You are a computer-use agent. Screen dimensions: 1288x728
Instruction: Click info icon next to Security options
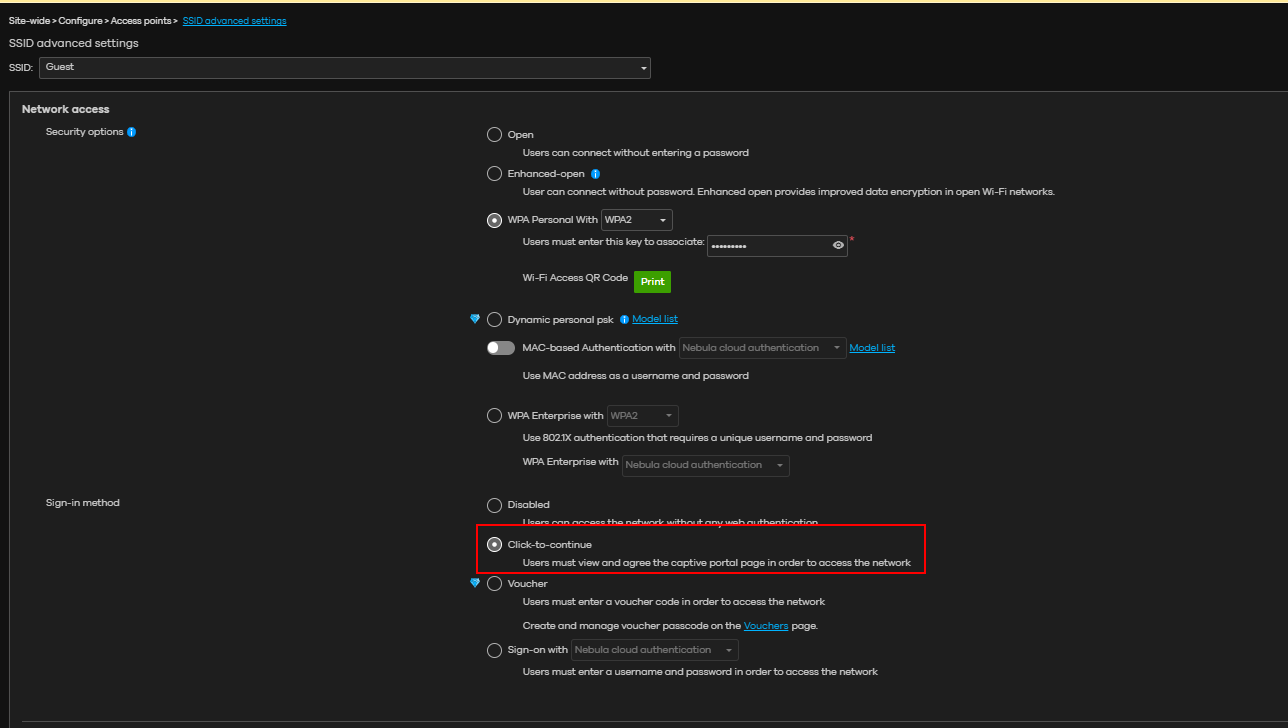[132, 132]
